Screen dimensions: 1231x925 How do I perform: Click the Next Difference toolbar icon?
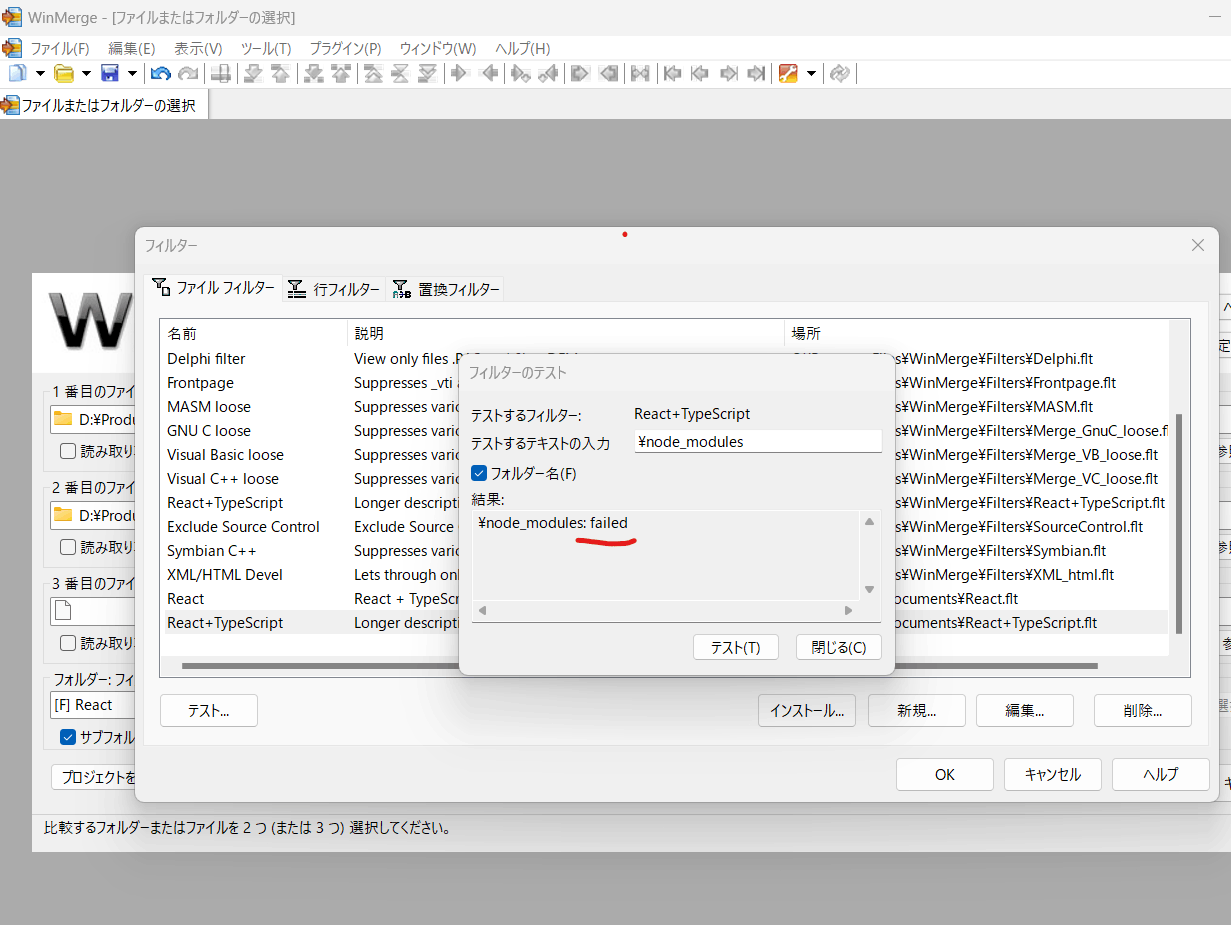(253, 73)
